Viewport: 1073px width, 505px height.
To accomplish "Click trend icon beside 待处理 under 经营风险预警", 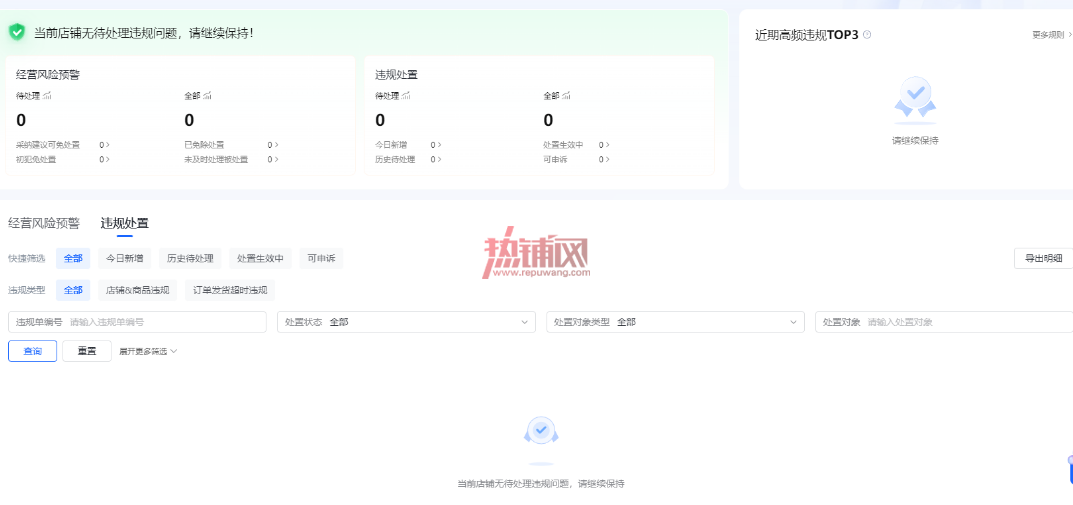I will [47, 96].
